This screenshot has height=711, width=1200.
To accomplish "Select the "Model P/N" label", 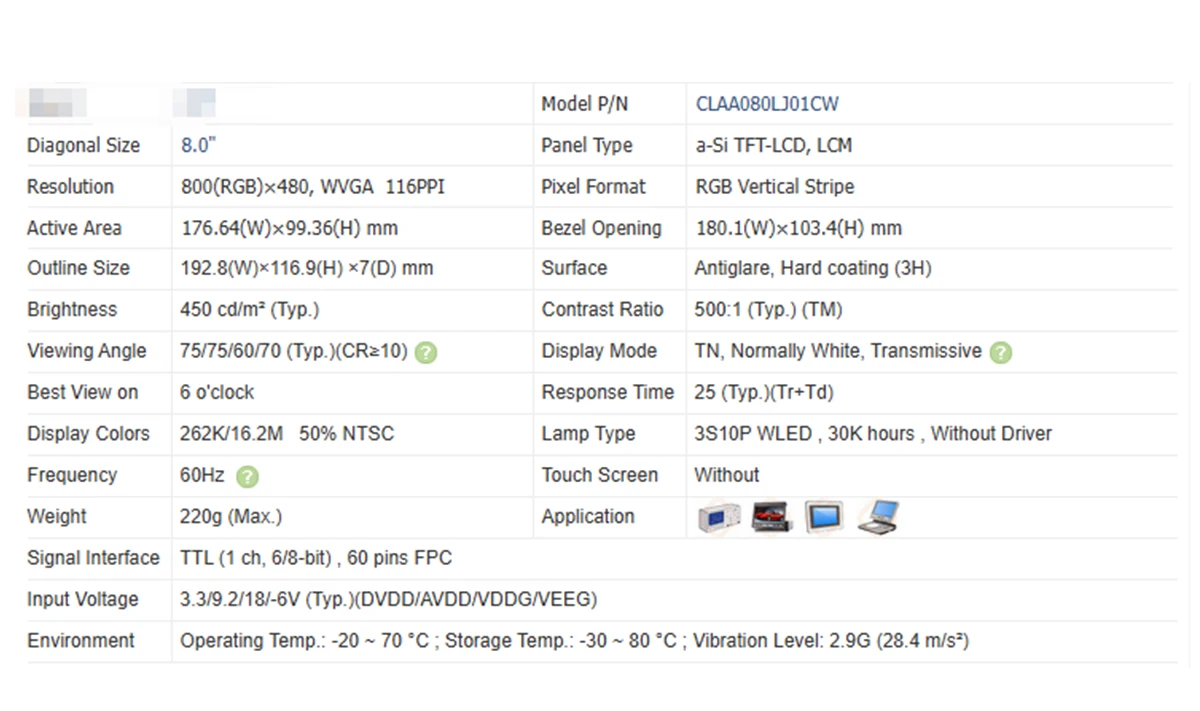I will (x=584, y=104).
